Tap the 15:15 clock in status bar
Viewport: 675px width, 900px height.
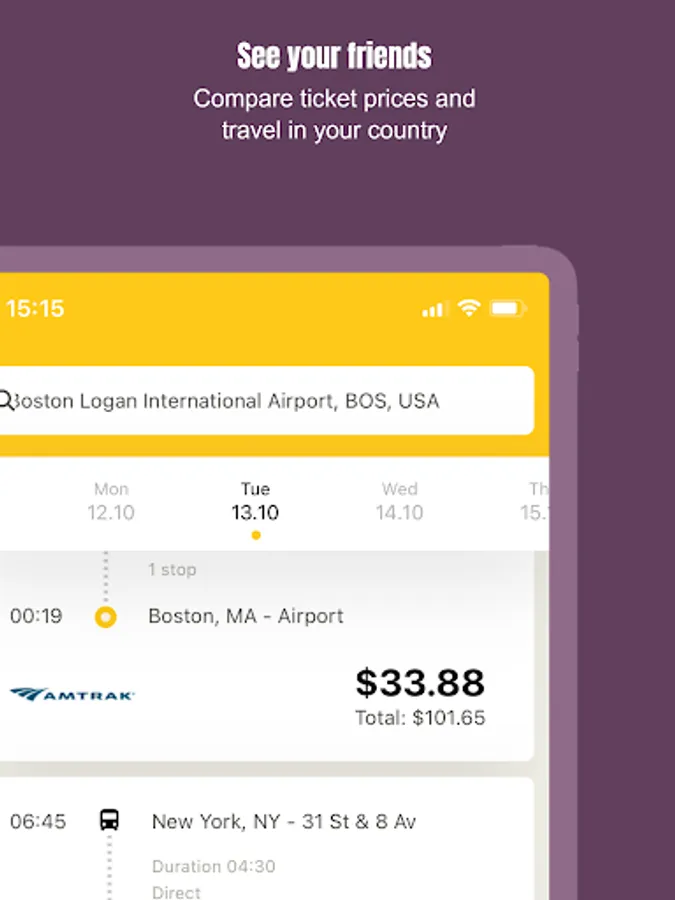[36, 309]
